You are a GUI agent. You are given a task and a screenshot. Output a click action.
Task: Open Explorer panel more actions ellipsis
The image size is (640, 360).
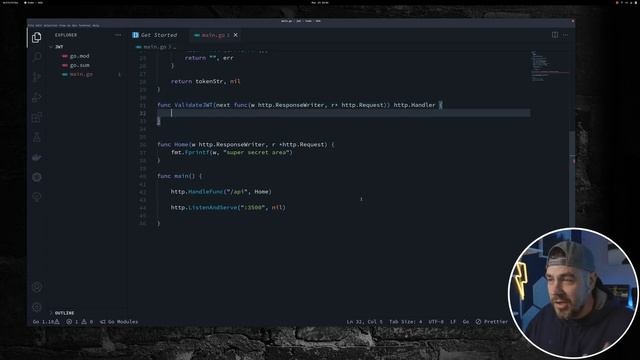click(118, 35)
